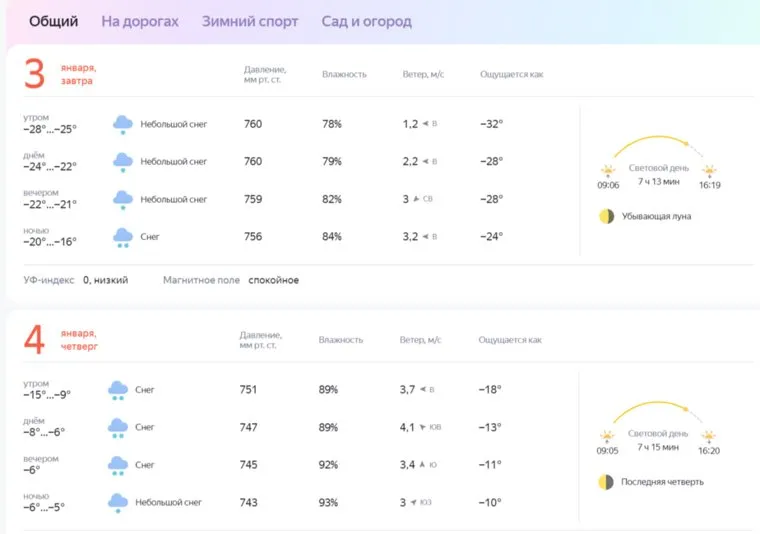Viewport: 760px width, 534px height.
Task: Click the 16:20 sunset sun icon
Action: tap(709, 437)
